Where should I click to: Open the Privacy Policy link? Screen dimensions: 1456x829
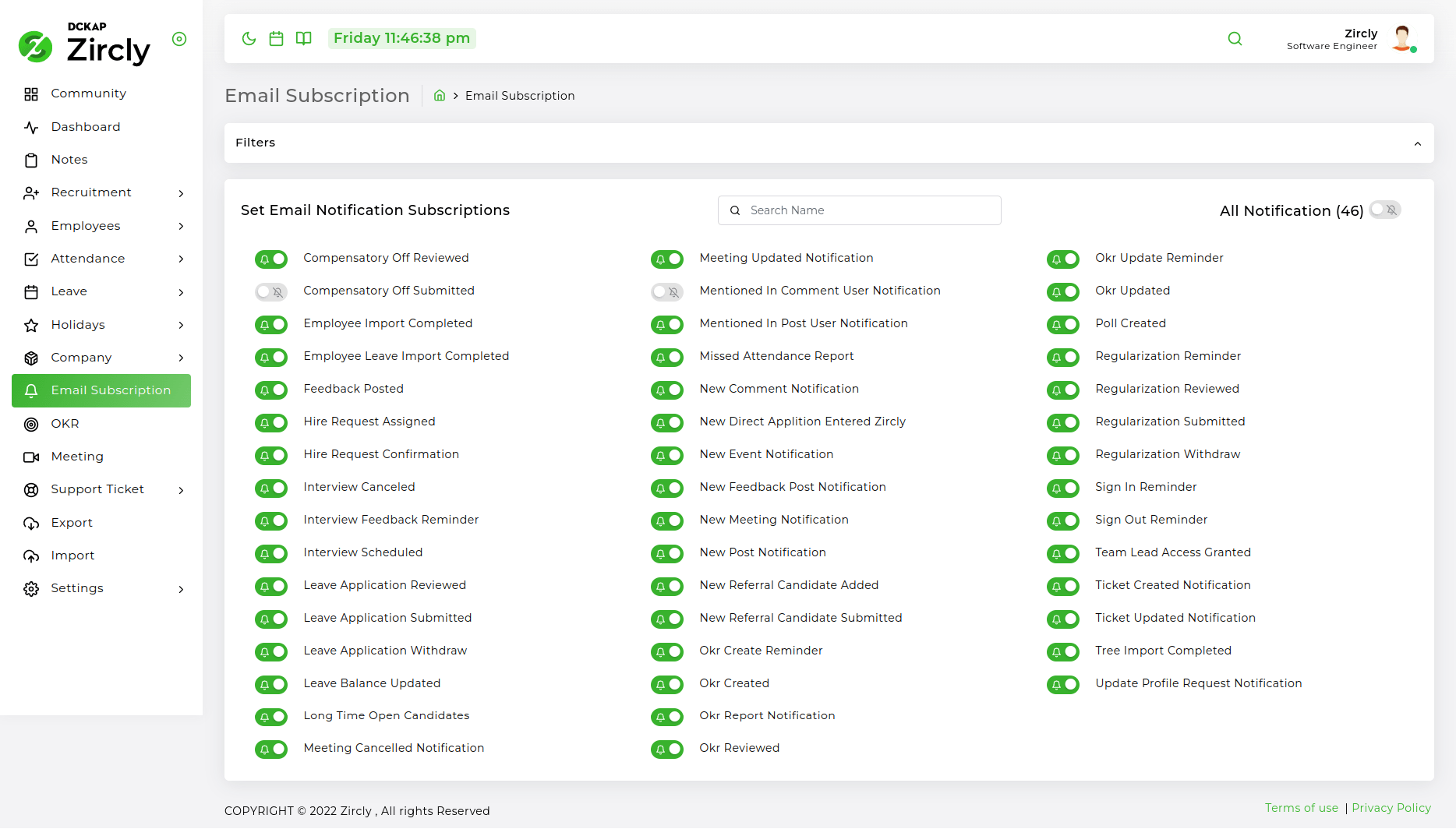click(1391, 808)
